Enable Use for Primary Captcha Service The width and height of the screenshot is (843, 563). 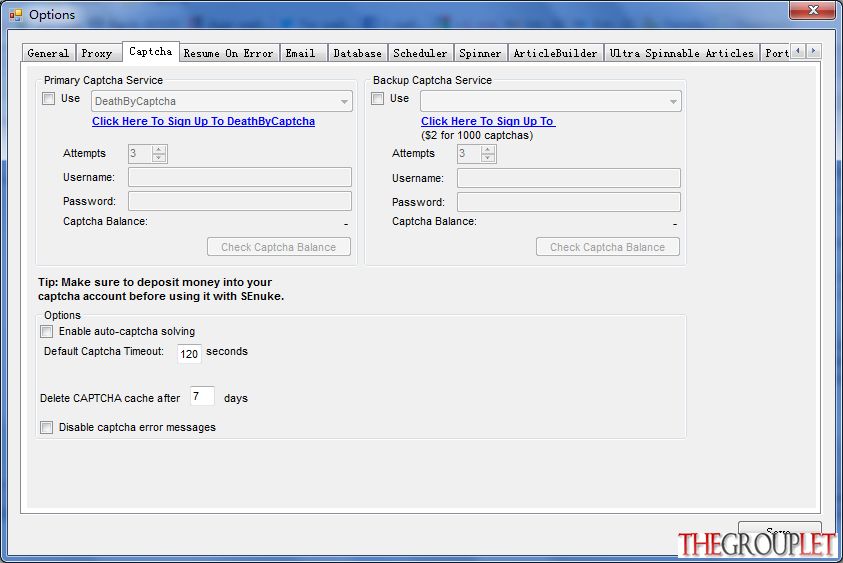pyautogui.click(x=48, y=98)
